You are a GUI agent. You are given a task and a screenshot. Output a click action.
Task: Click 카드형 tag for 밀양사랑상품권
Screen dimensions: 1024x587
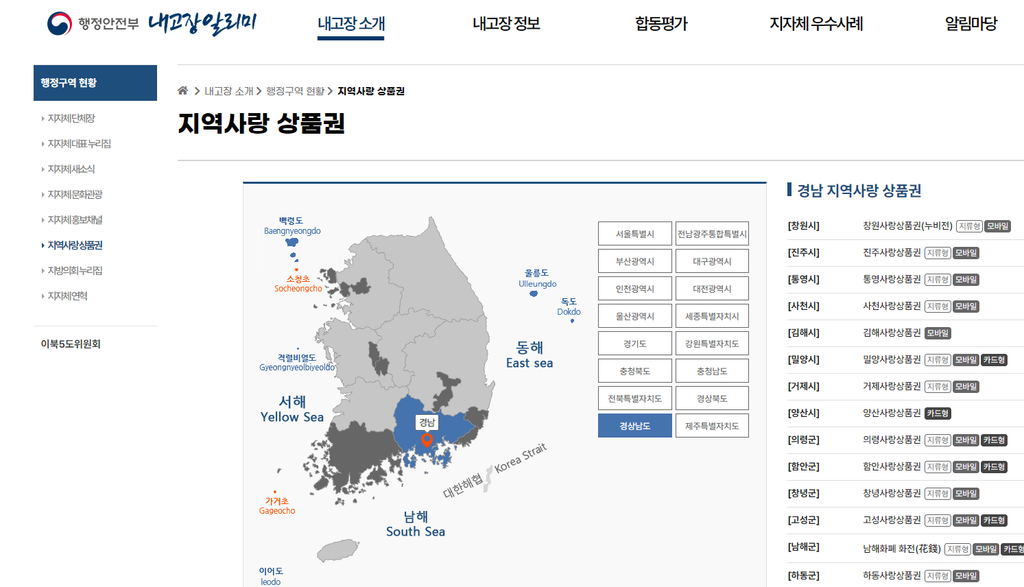[993, 360]
